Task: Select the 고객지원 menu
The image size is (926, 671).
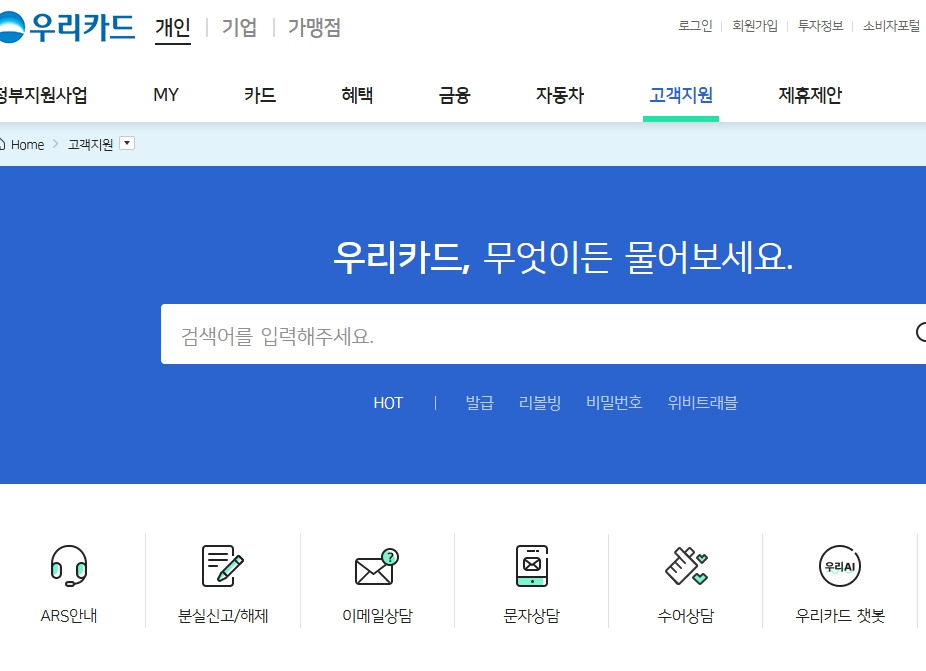Action: point(681,95)
